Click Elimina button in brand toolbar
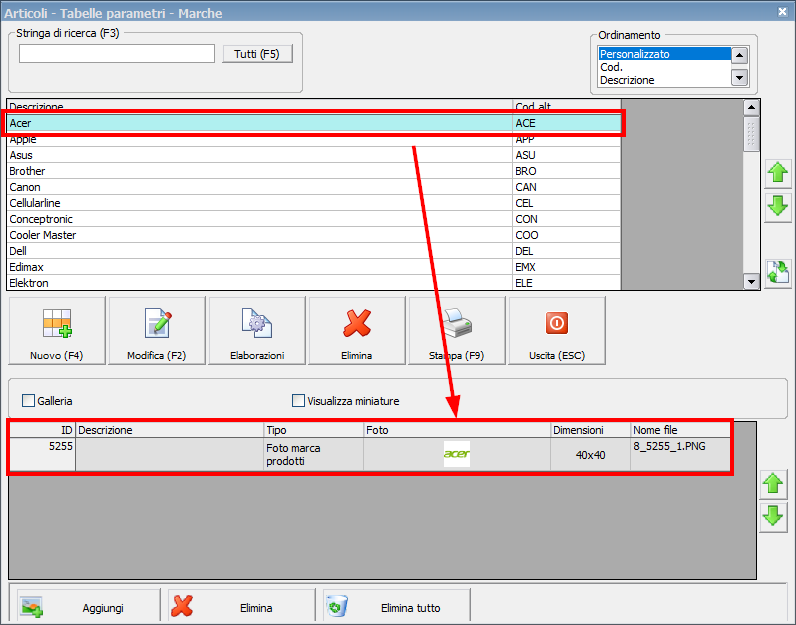Screen dimensions: 796x625 pos(357,331)
